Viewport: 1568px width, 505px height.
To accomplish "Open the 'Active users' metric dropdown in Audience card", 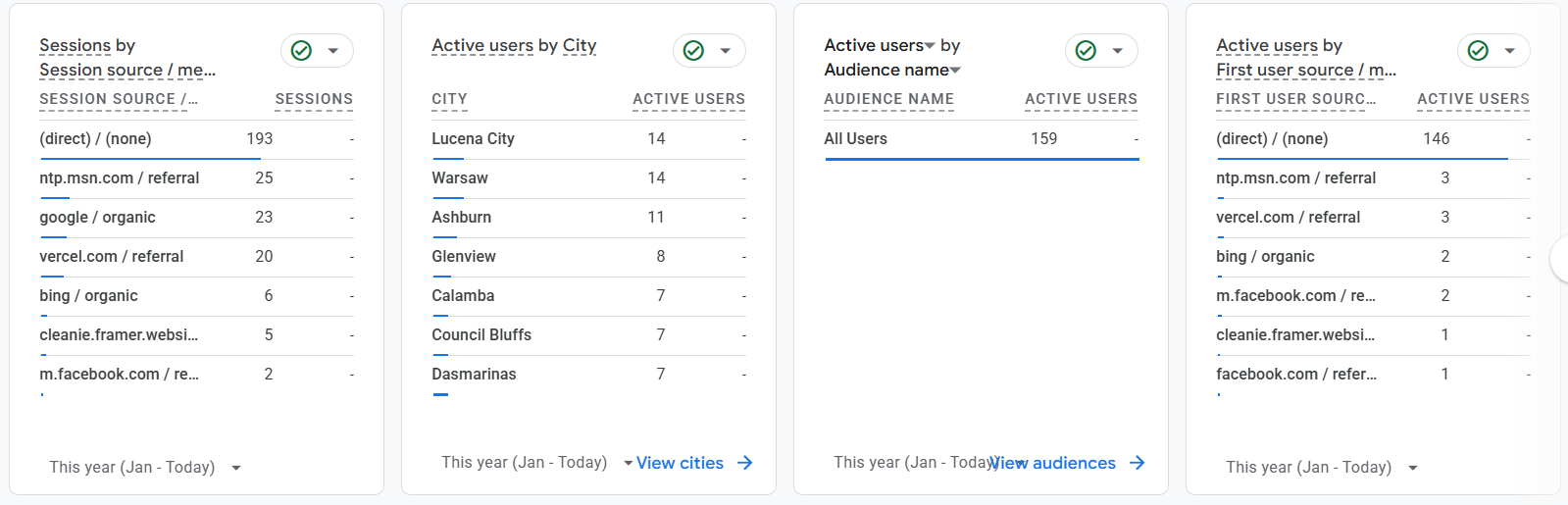I will click(880, 45).
